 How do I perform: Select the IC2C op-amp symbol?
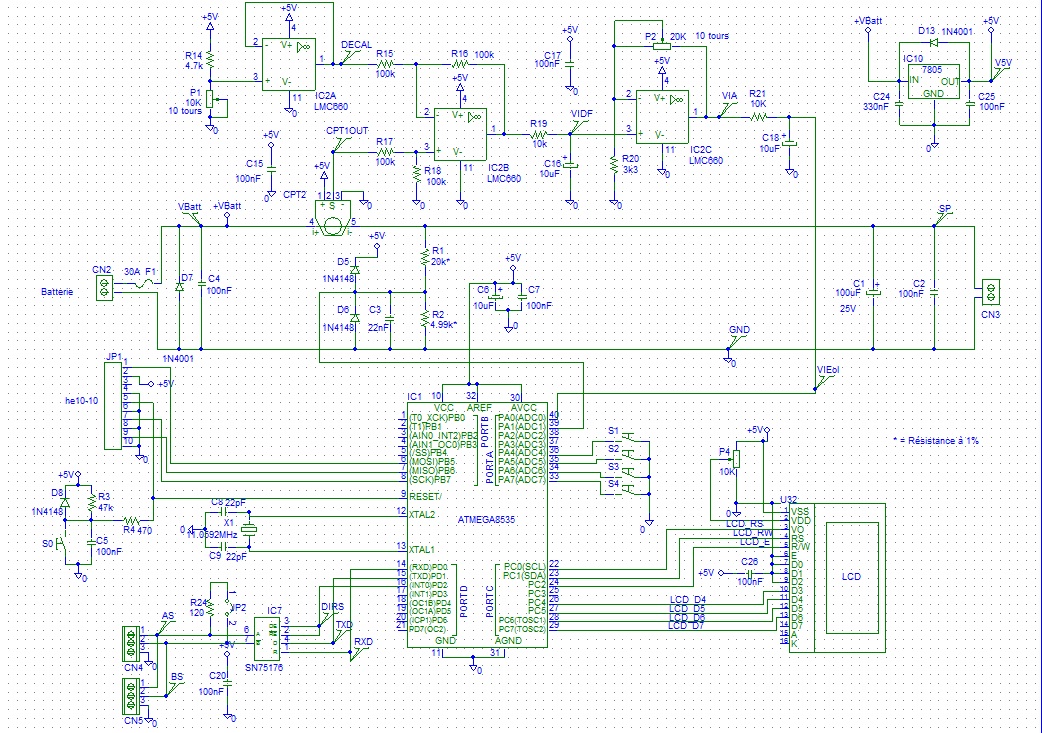[x=662, y=117]
